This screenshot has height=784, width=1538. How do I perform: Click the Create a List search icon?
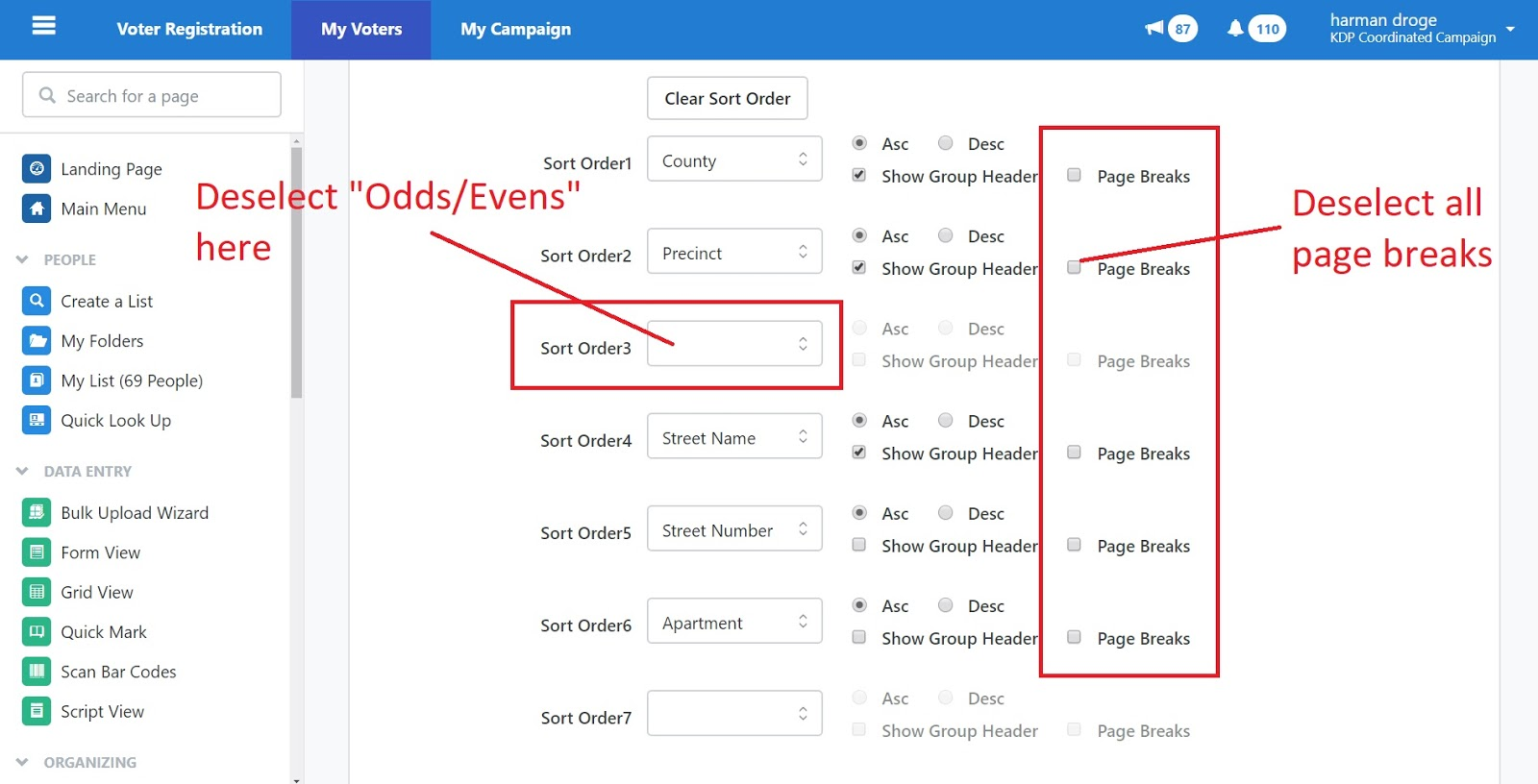pyautogui.click(x=37, y=301)
